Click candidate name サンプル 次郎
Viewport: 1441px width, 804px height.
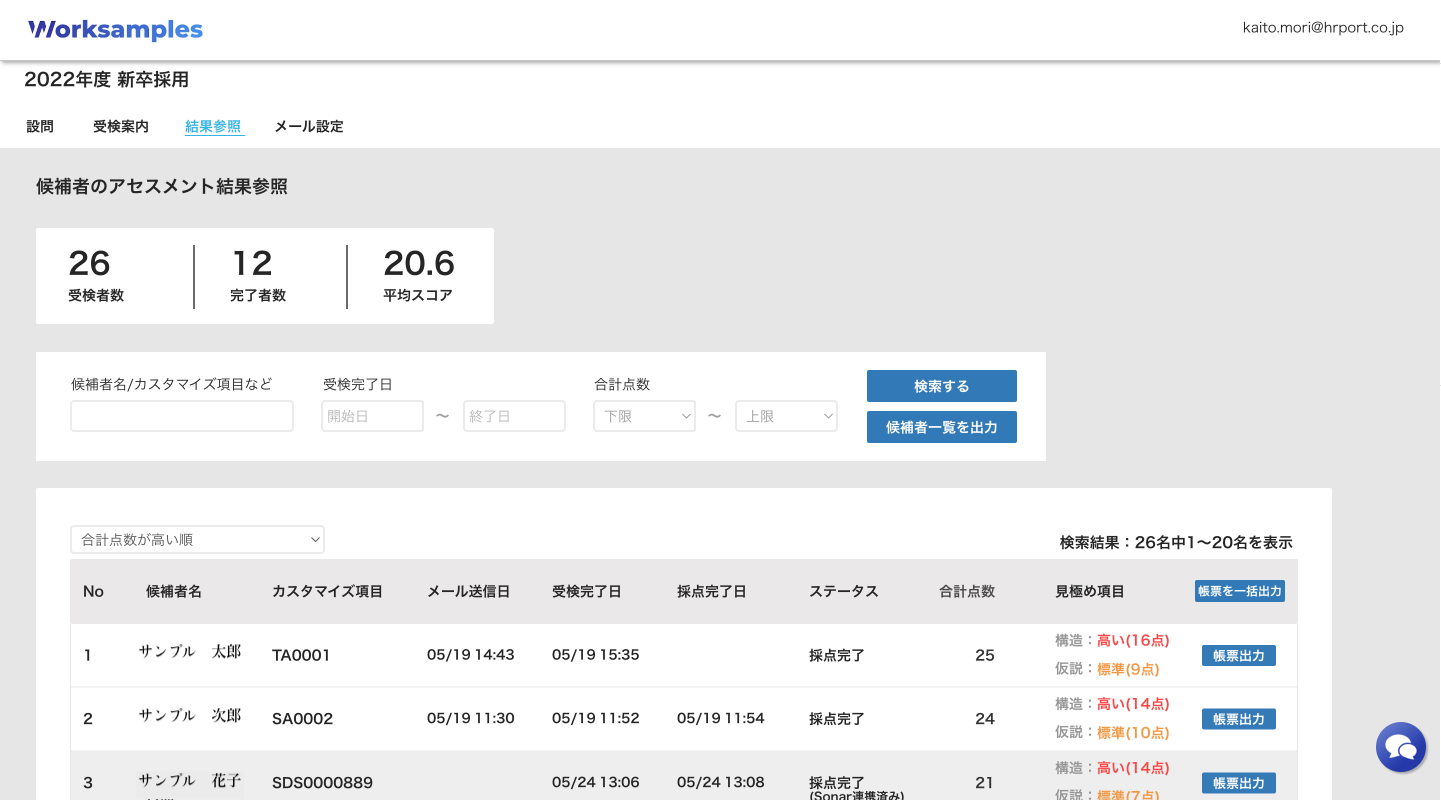(190, 716)
